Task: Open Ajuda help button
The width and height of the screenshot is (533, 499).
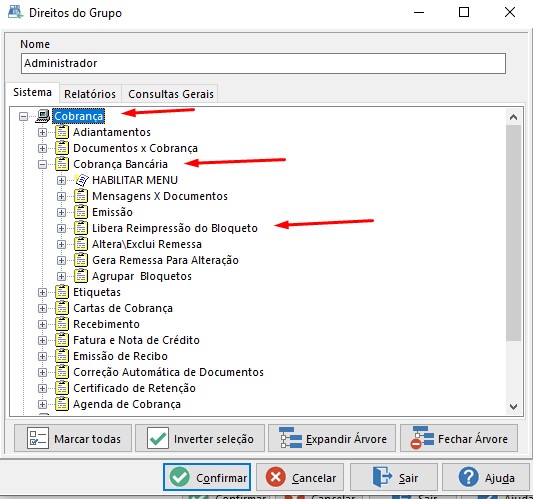Action: click(x=486, y=477)
